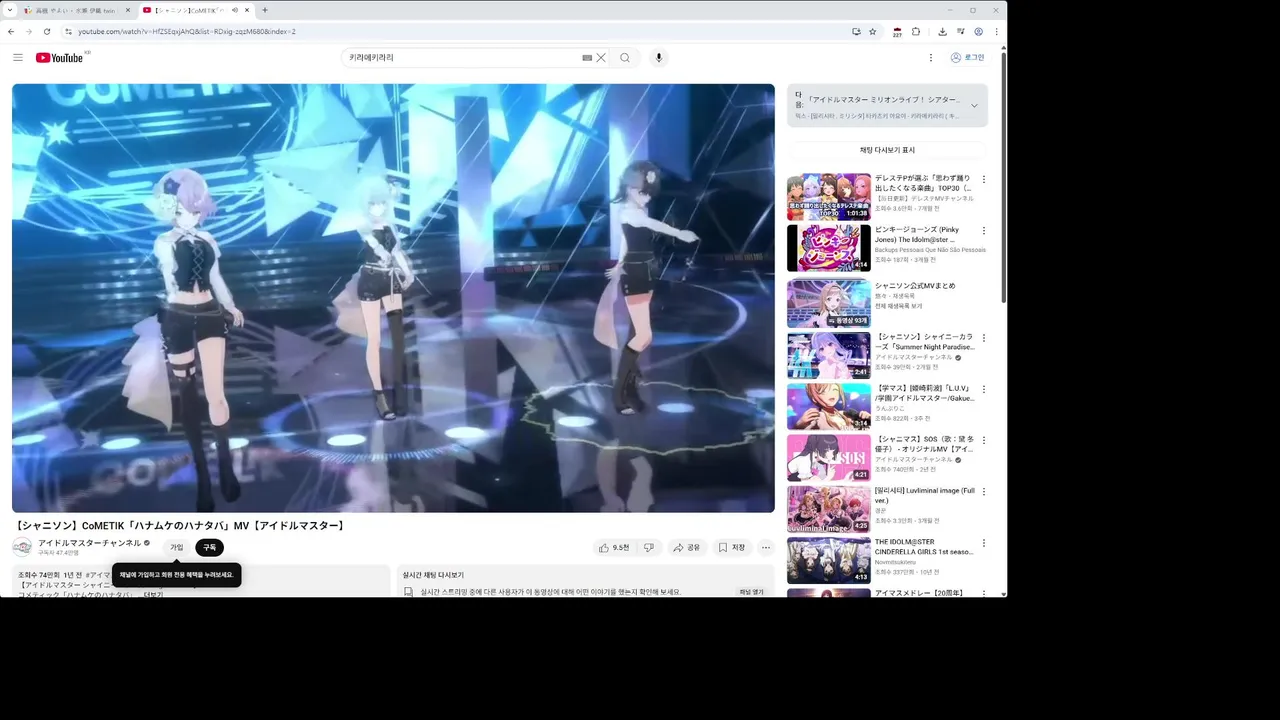Click the video title CoMETIK ハナムケのハナタバ text
This screenshot has width=1280, height=720.
coord(181,526)
